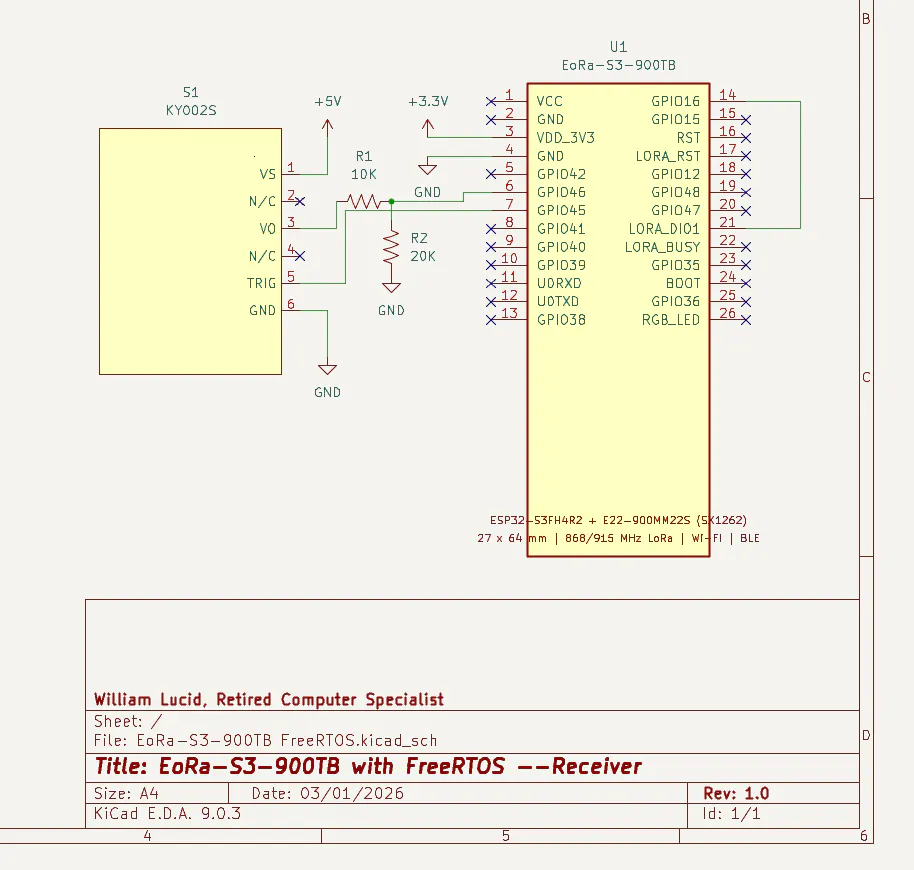This screenshot has width=914, height=870.
Task: Click the green junction dot after R1
Action: pos(392,202)
